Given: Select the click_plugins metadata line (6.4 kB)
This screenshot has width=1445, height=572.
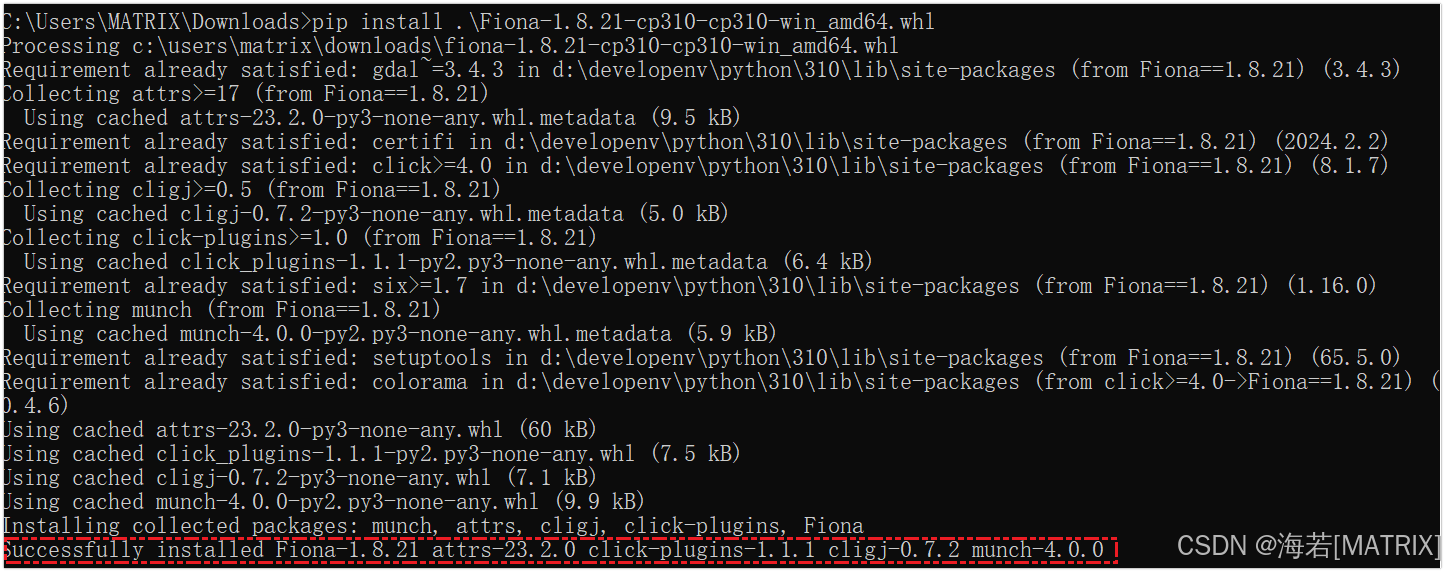Looking at the screenshot, I should pyautogui.click(x=448, y=262).
